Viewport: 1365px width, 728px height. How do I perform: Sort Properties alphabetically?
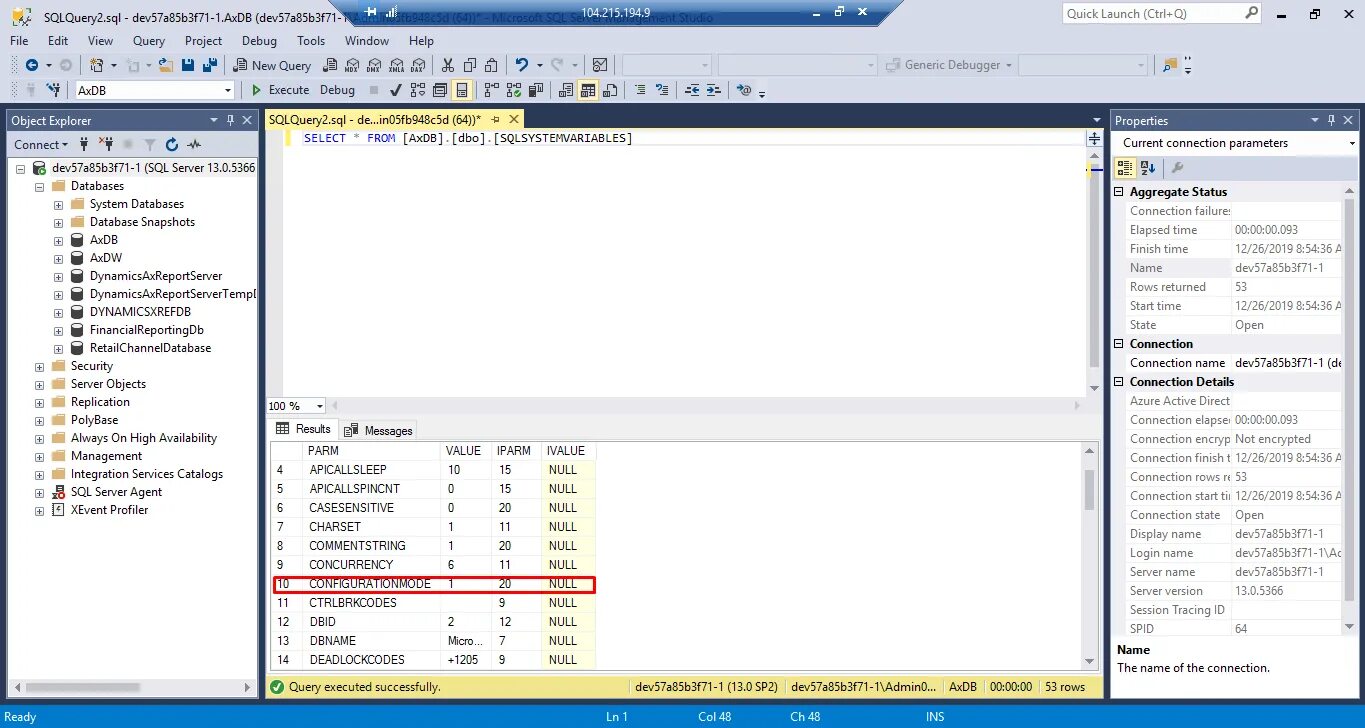pyautogui.click(x=1148, y=168)
